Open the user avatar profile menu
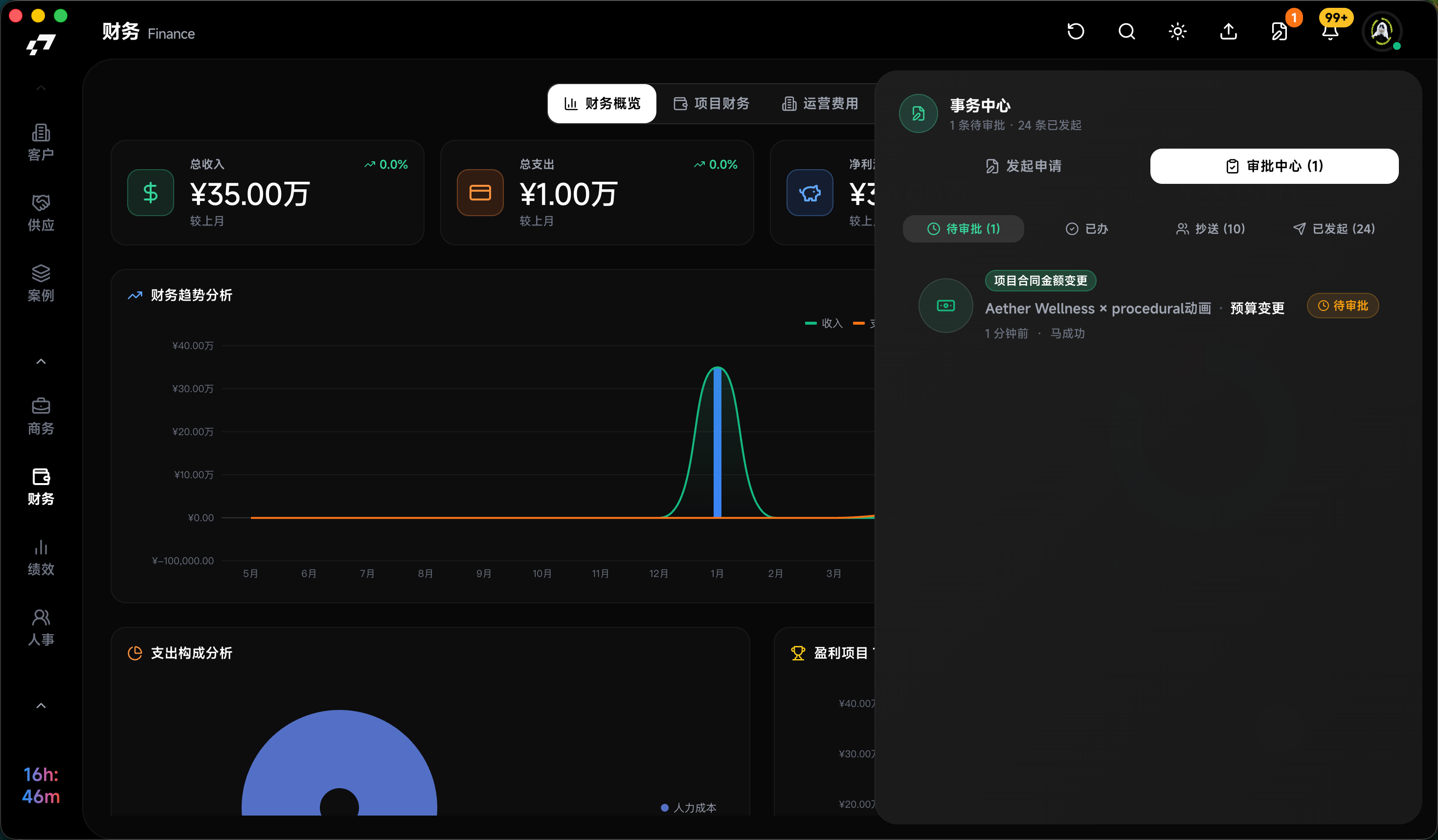The height and width of the screenshot is (840, 1438). coord(1381,31)
